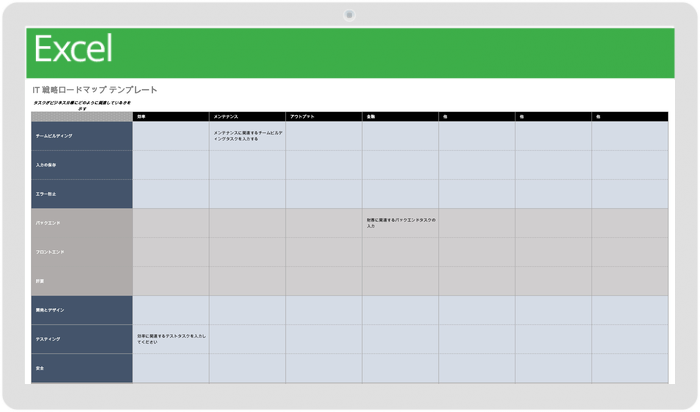Click the header of the fourth data column
This screenshot has height=412, width=700.
coord(400,117)
